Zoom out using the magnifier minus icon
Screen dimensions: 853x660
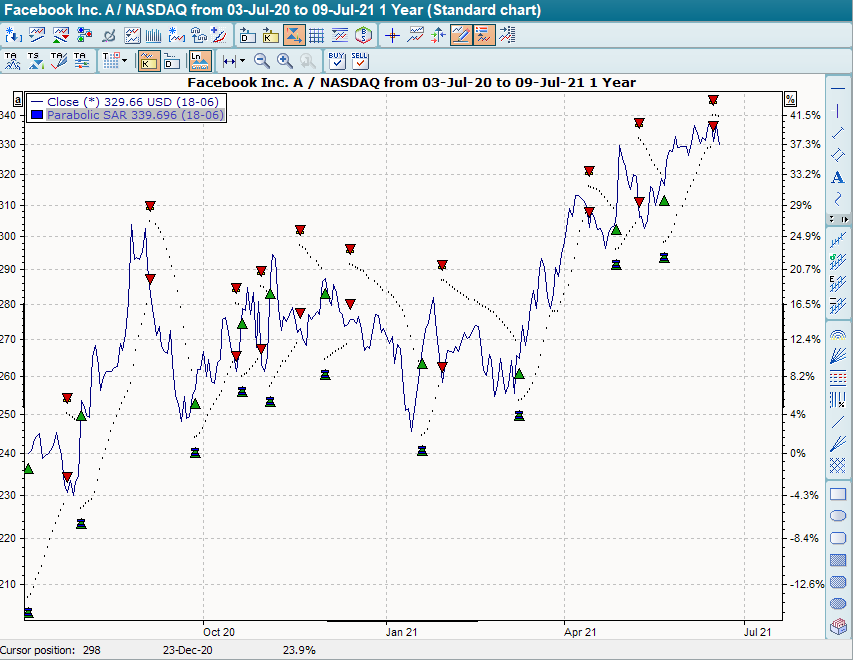pyautogui.click(x=261, y=61)
